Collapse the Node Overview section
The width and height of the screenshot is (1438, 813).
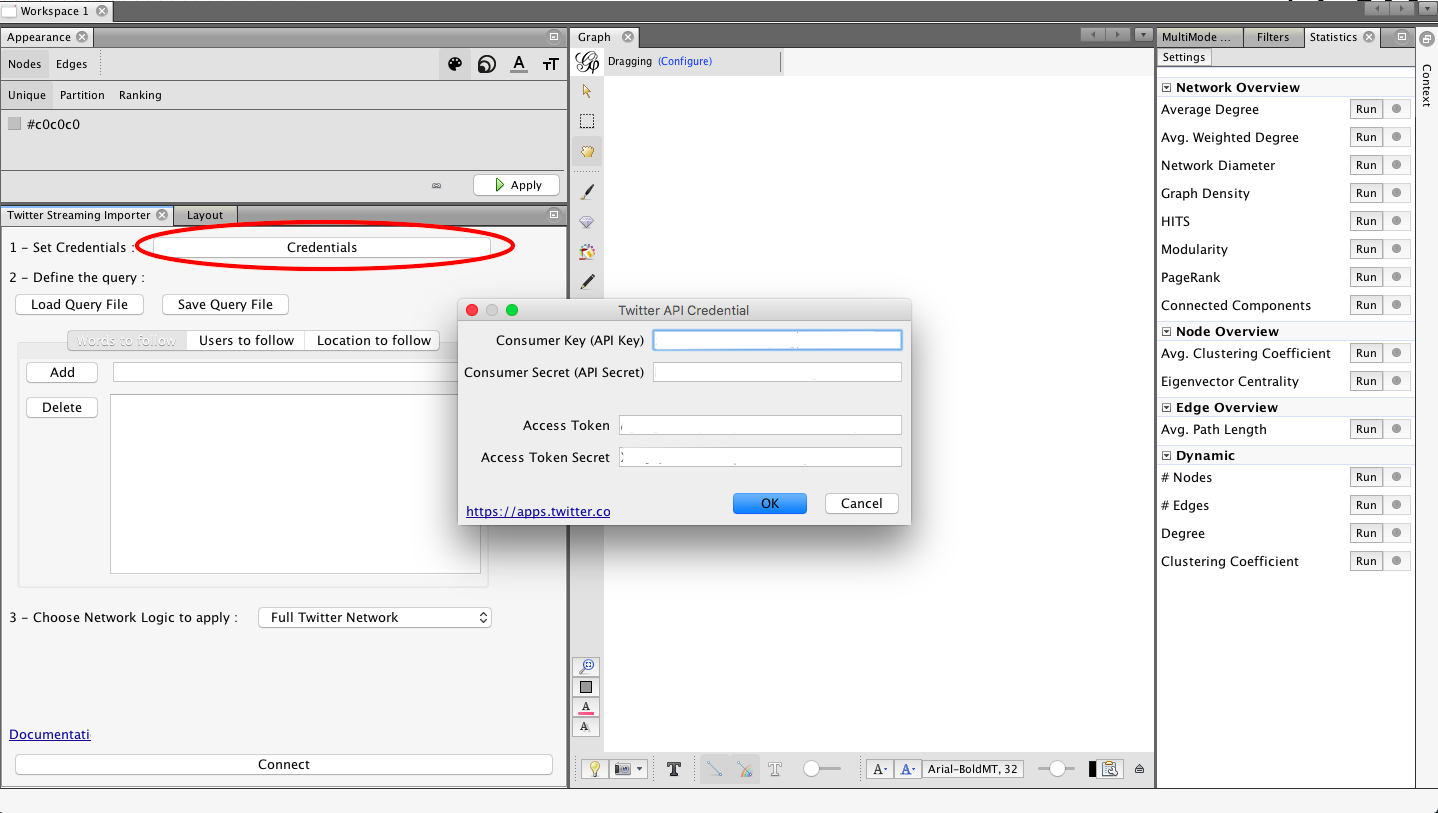tap(1166, 332)
